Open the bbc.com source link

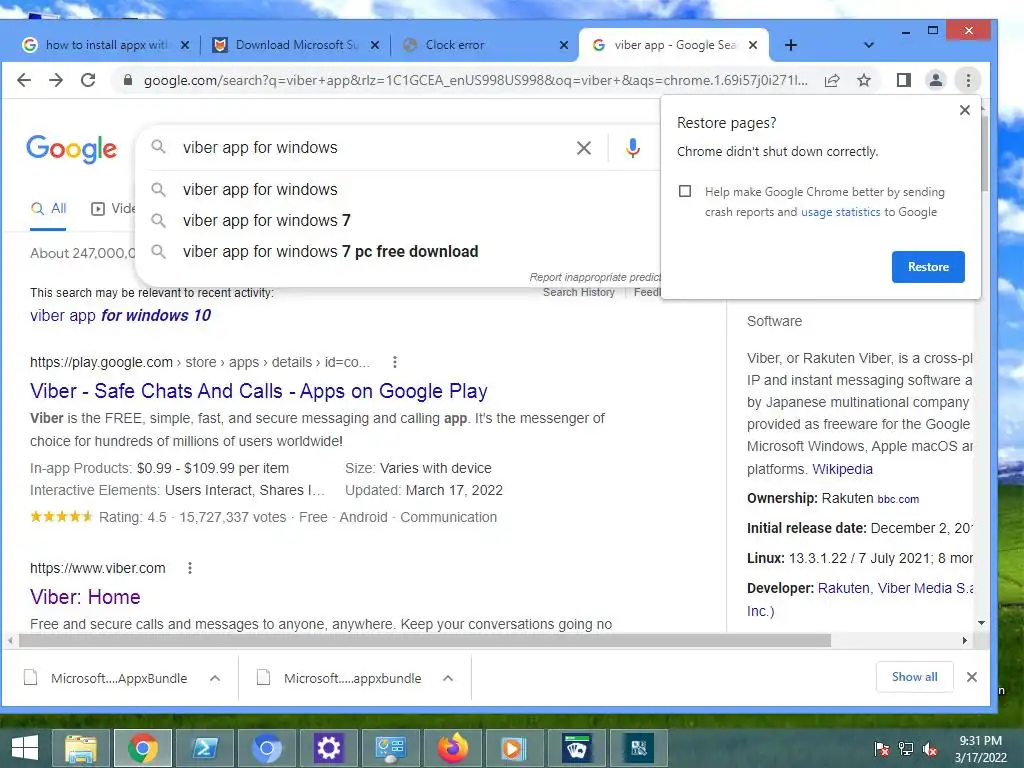[898, 499]
